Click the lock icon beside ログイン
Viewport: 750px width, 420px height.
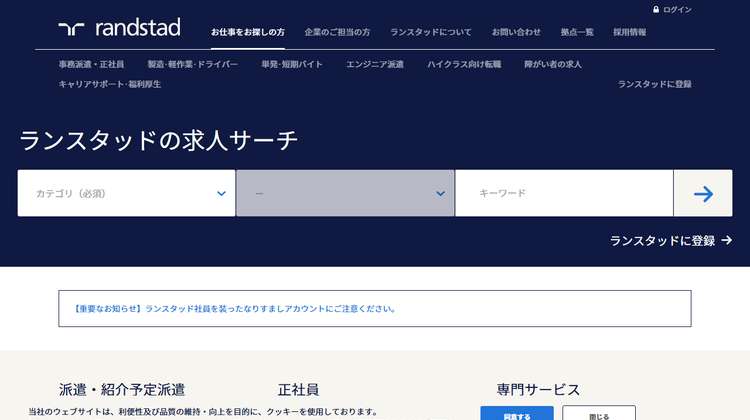(656, 9)
